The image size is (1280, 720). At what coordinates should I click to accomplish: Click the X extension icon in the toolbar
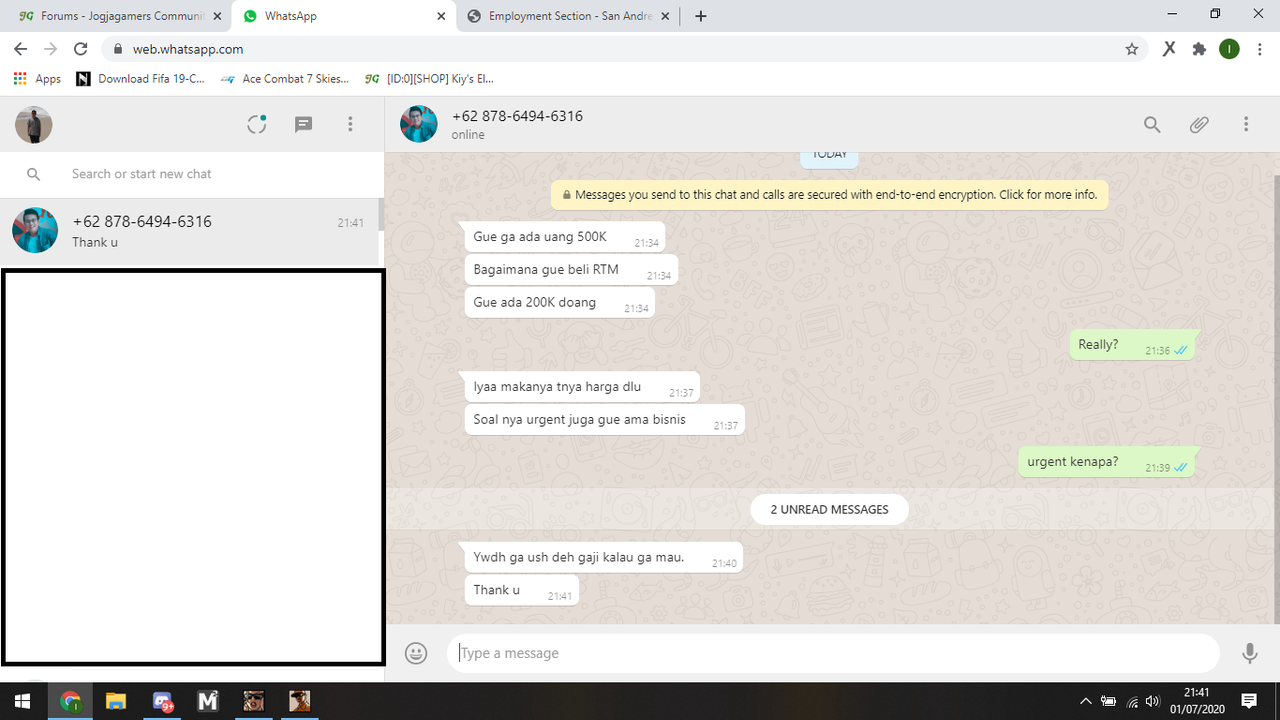pyautogui.click(x=1168, y=49)
